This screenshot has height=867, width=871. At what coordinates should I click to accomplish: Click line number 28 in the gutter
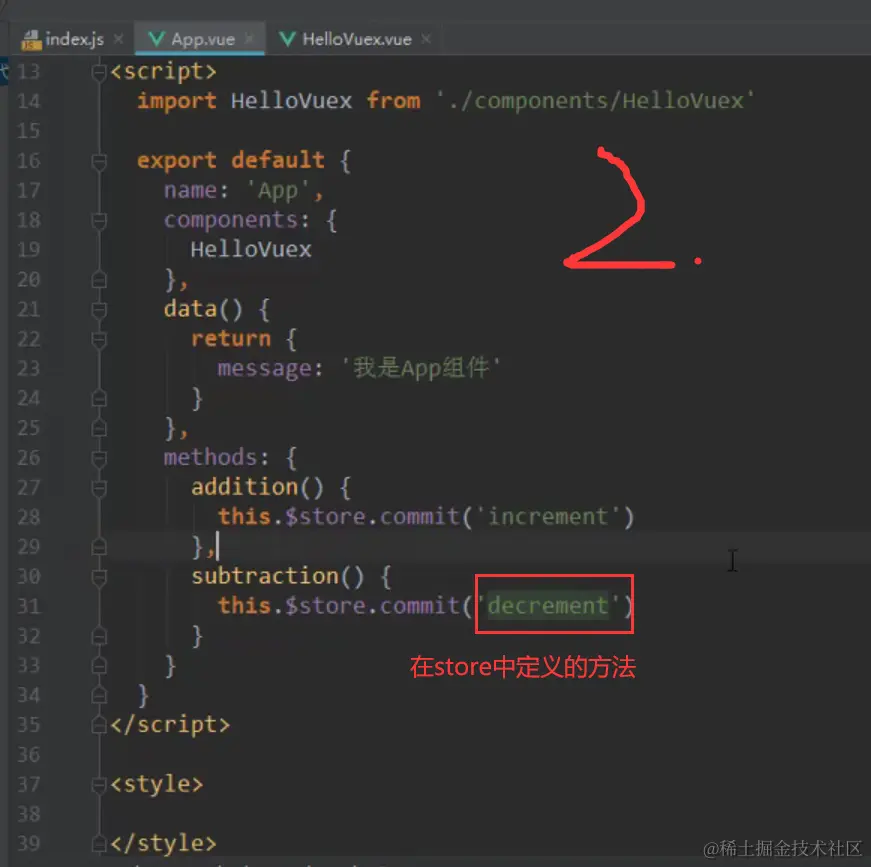click(x=28, y=518)
